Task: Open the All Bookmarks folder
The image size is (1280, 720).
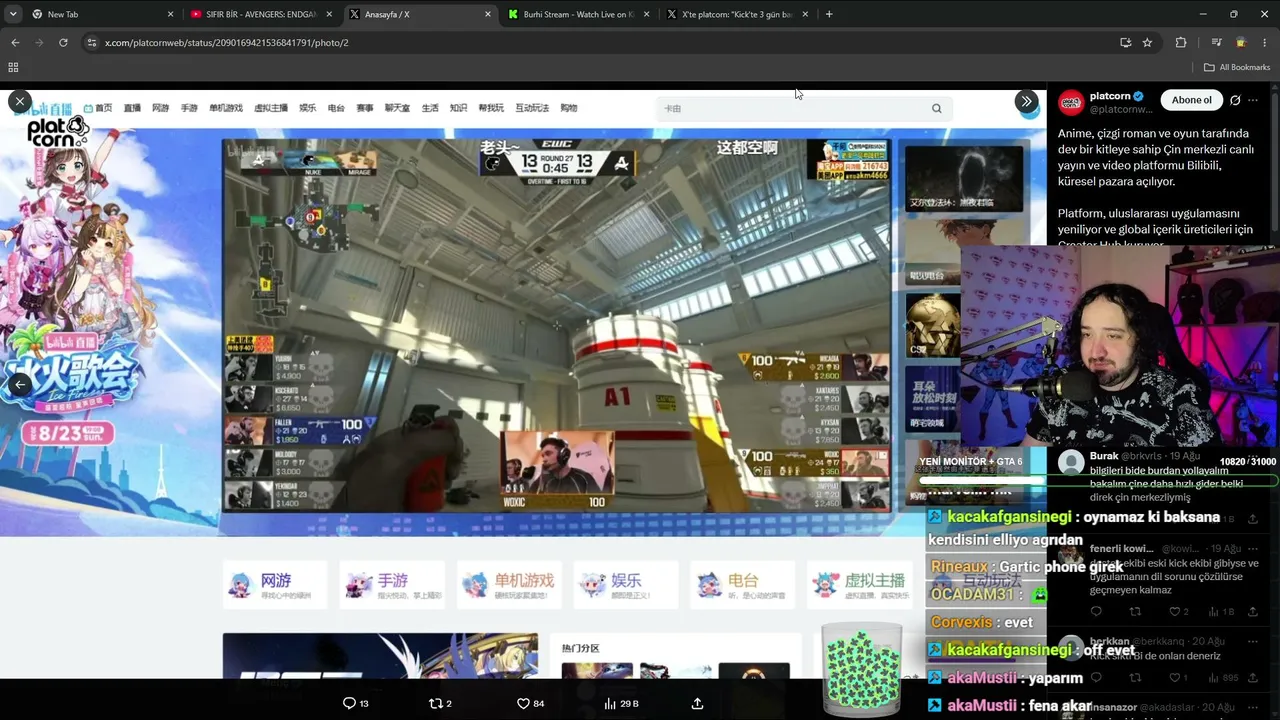Action: [1237, 67]
